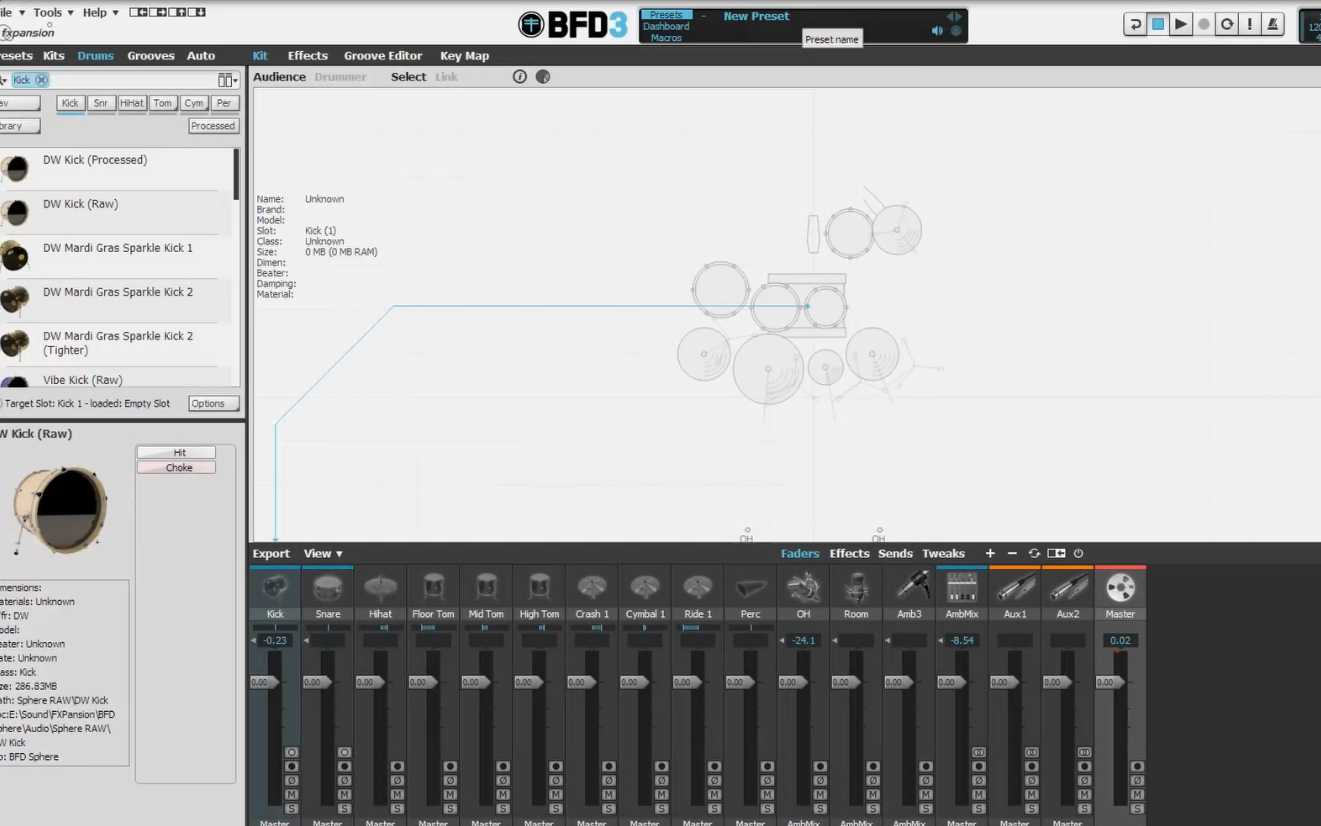Expand the AmbMix channel arrow left of -8.54
Screen dimensions: 1321x826
click(941, 641)
